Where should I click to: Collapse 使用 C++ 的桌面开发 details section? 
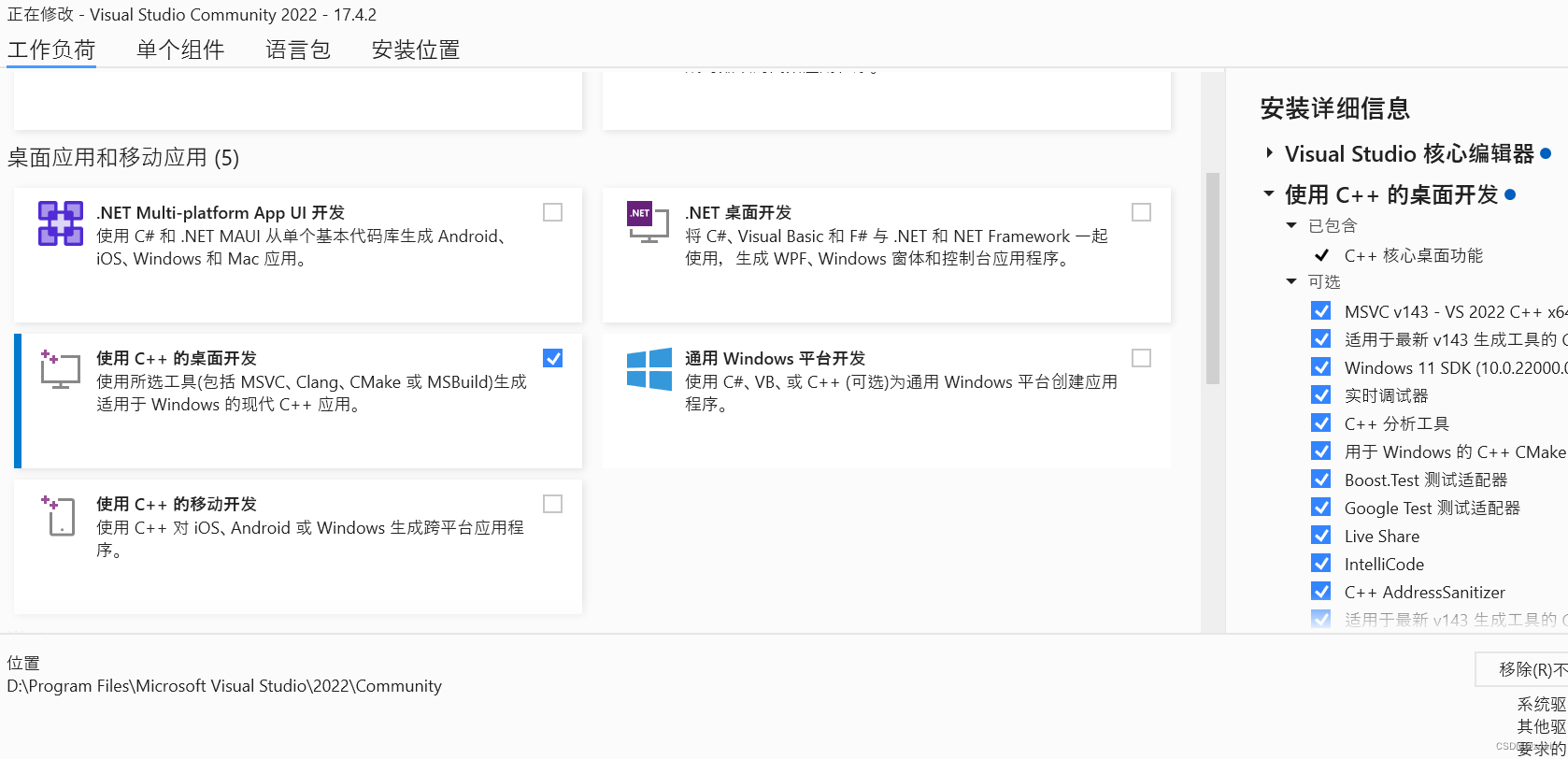pyautogui.click(x=1269, y=193)
